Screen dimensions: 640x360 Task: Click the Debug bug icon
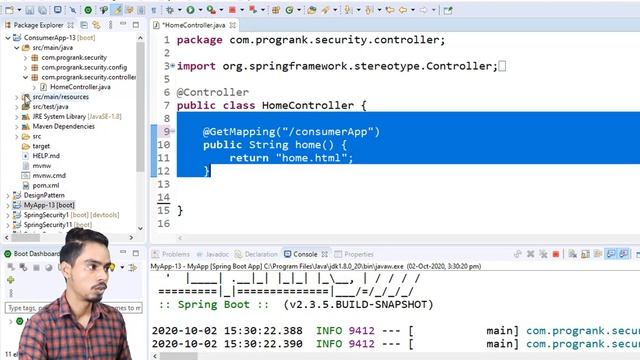(x=169, y=10)
